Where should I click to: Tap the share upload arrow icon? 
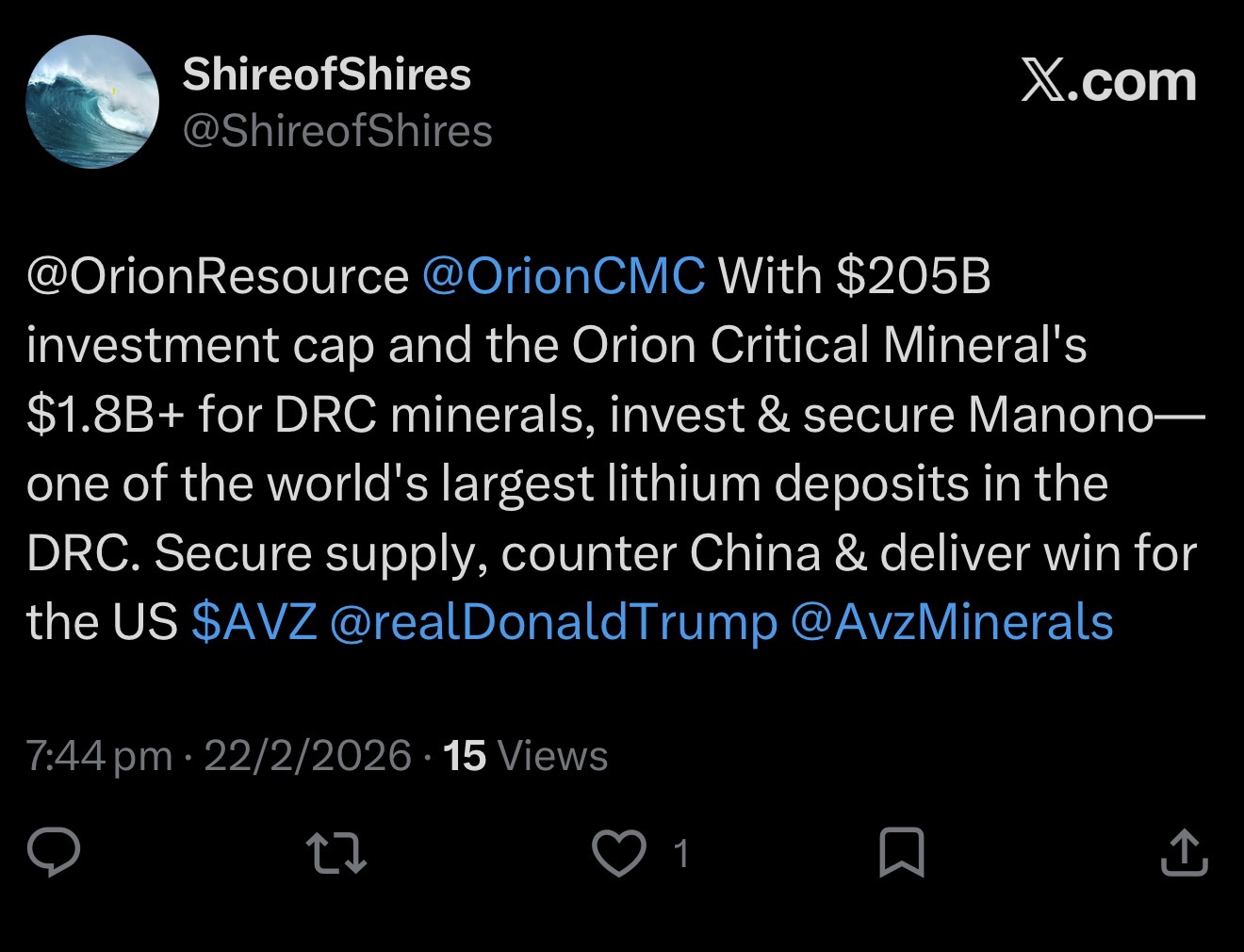[1184, 852]
